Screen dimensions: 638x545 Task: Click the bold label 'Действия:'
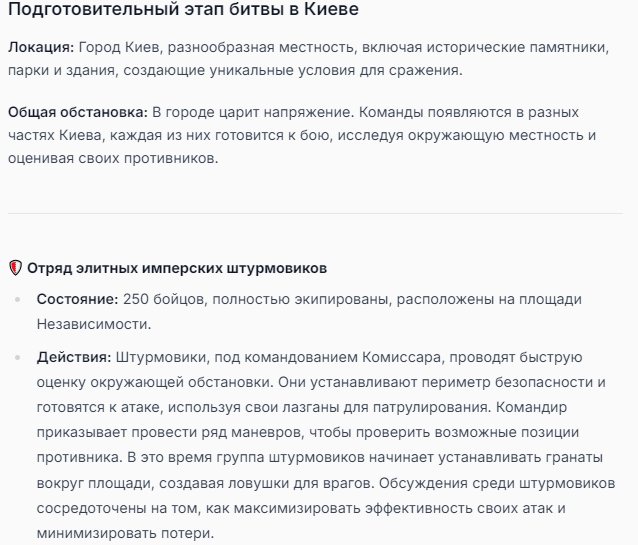pyautogui.click(x=74, y=357)
